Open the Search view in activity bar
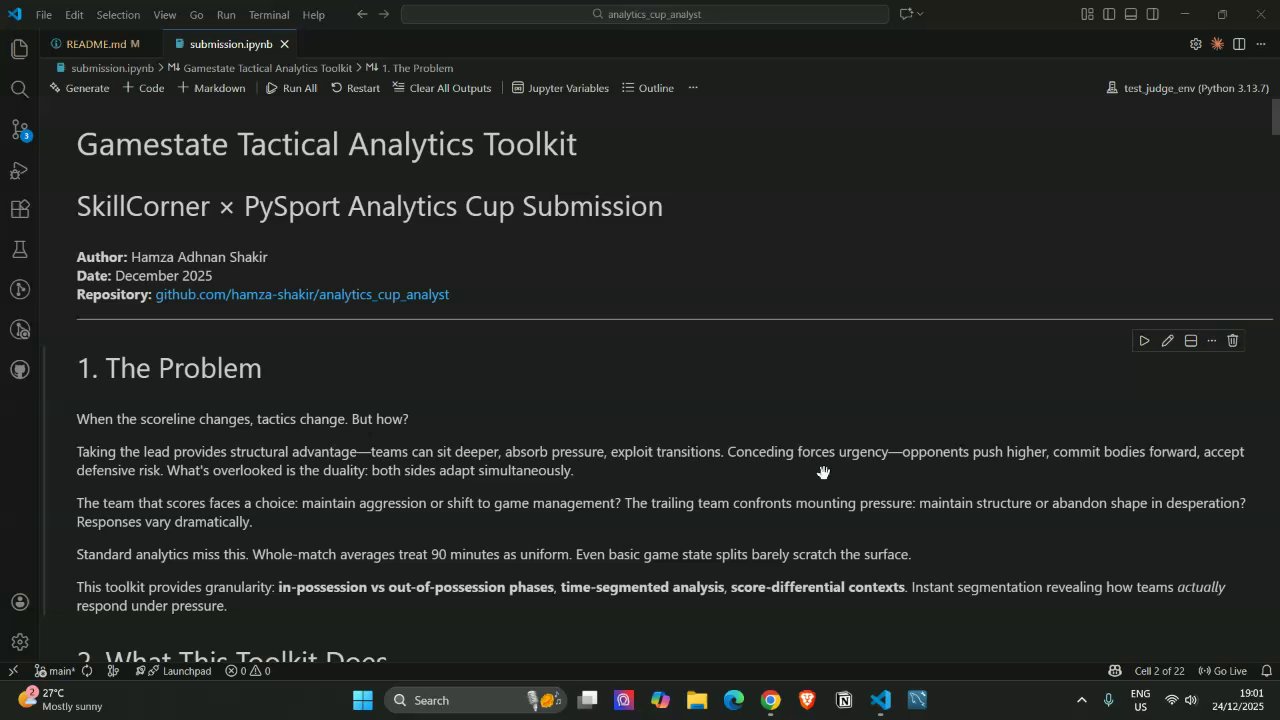The height and width of the screenshot is (720, 1280). [x=19, y=89]
